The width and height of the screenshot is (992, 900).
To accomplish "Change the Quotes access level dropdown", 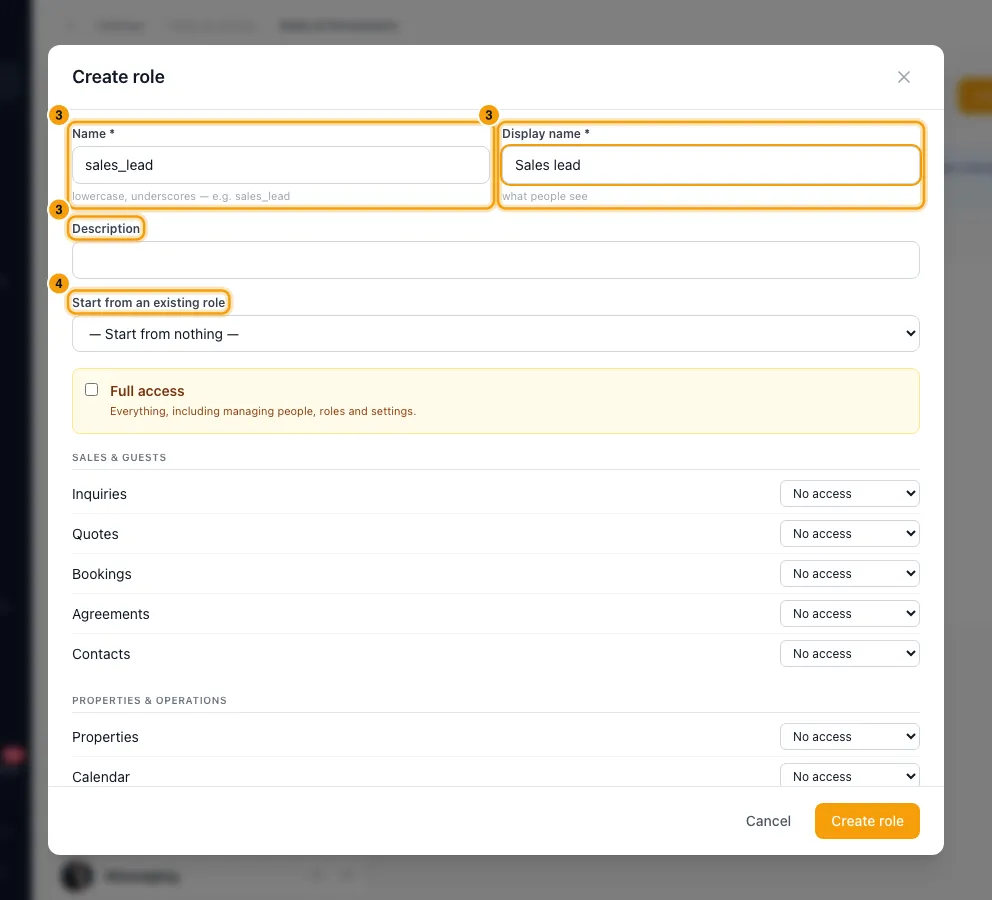I will (849, 534).
